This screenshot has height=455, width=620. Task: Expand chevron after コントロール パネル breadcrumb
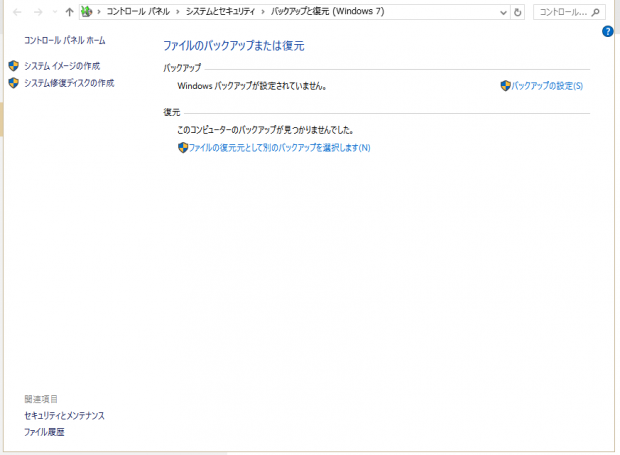pyautogui.click(x=178, y=12)
